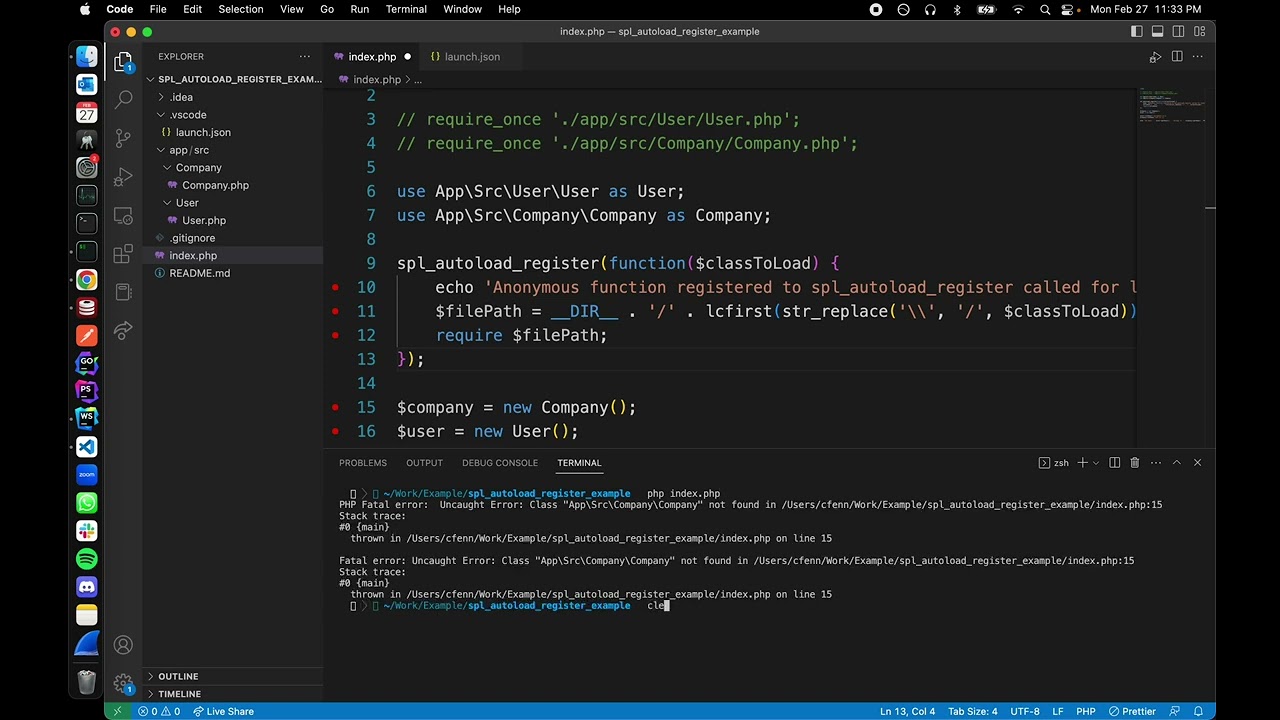
Task: Open notifications bell in status bar
Action: (x=1197, y=711)
